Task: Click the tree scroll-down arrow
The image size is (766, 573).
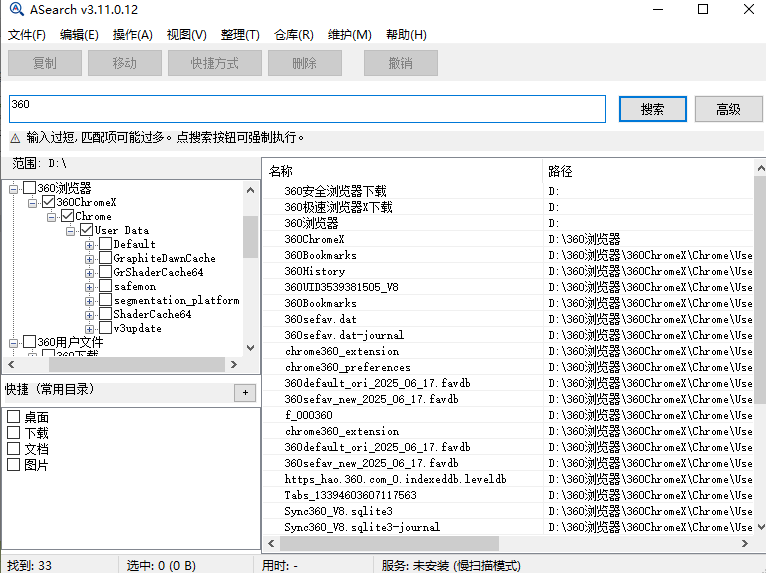Action: (x=251, y=348)
